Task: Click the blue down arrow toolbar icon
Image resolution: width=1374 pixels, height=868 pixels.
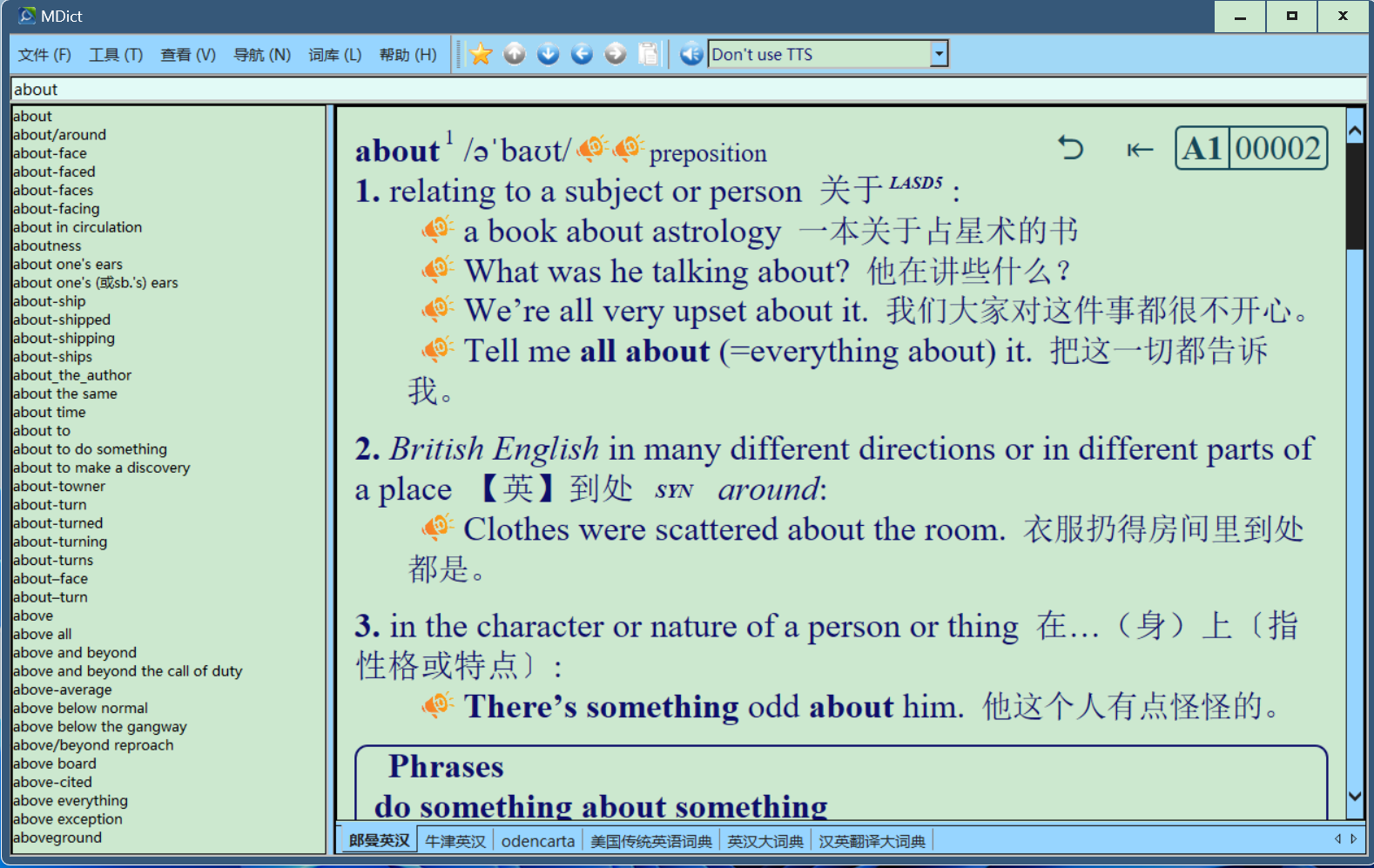Action: click(548, 55)
